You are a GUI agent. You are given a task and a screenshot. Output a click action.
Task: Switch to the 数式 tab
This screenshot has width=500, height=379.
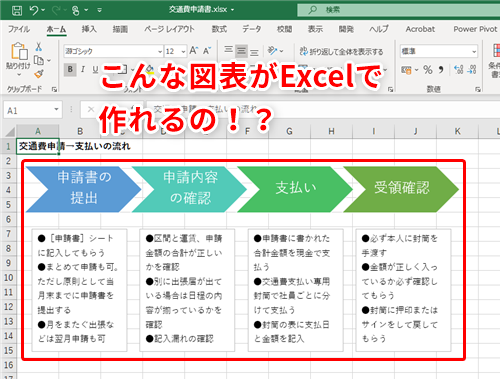(219, 29)
